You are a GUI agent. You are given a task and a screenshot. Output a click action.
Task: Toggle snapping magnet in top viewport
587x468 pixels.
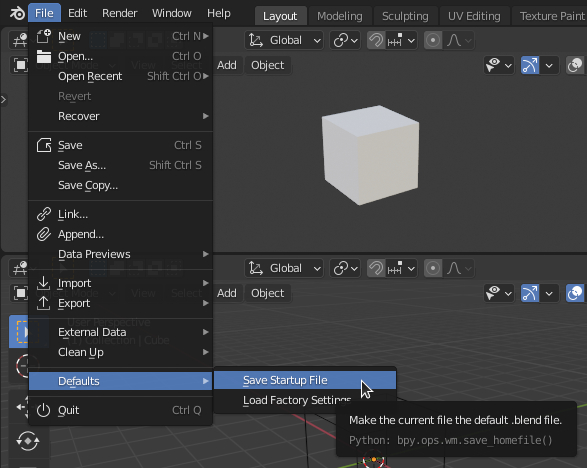point(376,40)
